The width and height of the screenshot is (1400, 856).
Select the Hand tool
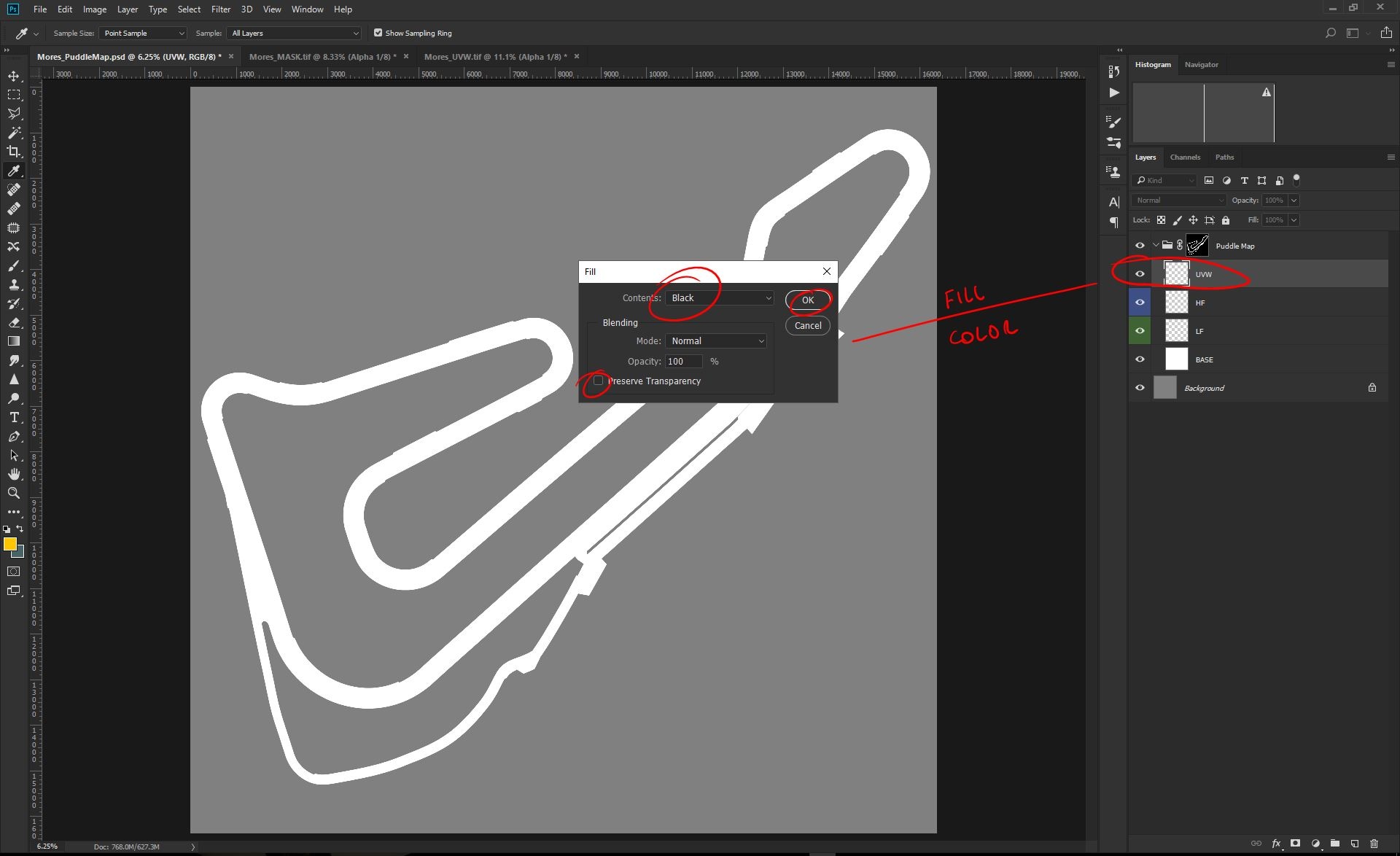pos(14,474)
